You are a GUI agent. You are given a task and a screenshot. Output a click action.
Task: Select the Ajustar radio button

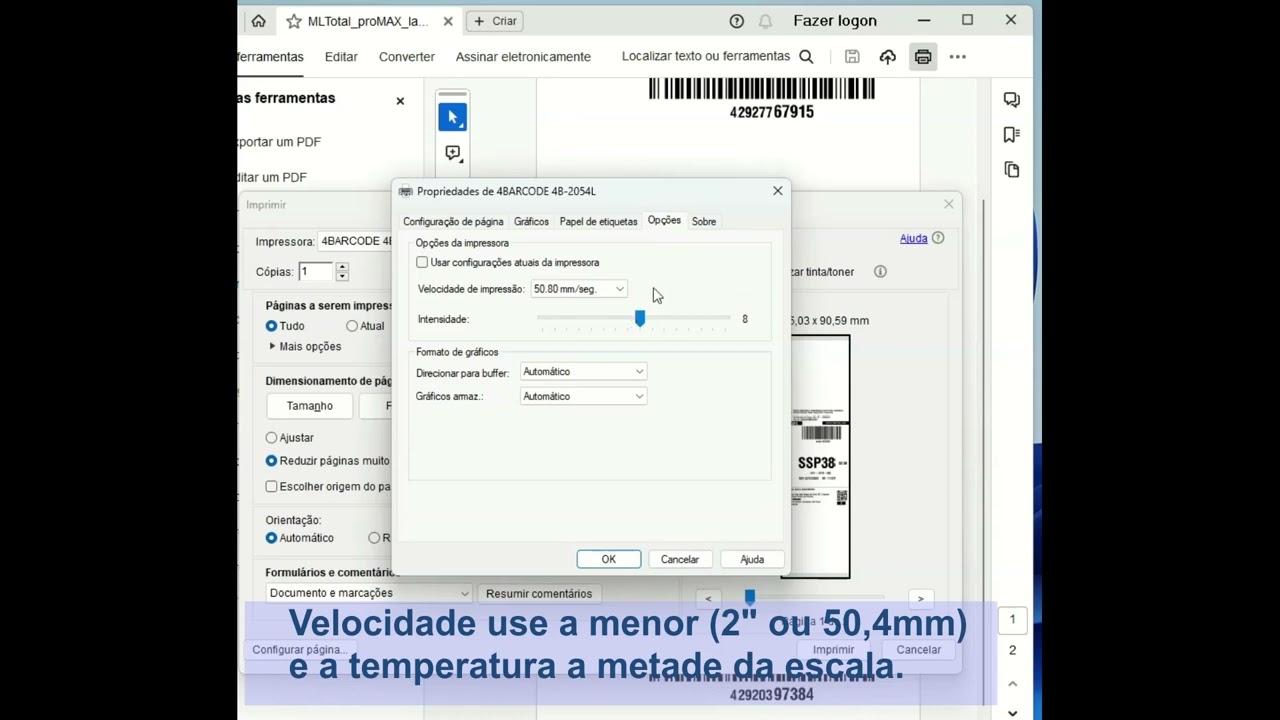271,438
